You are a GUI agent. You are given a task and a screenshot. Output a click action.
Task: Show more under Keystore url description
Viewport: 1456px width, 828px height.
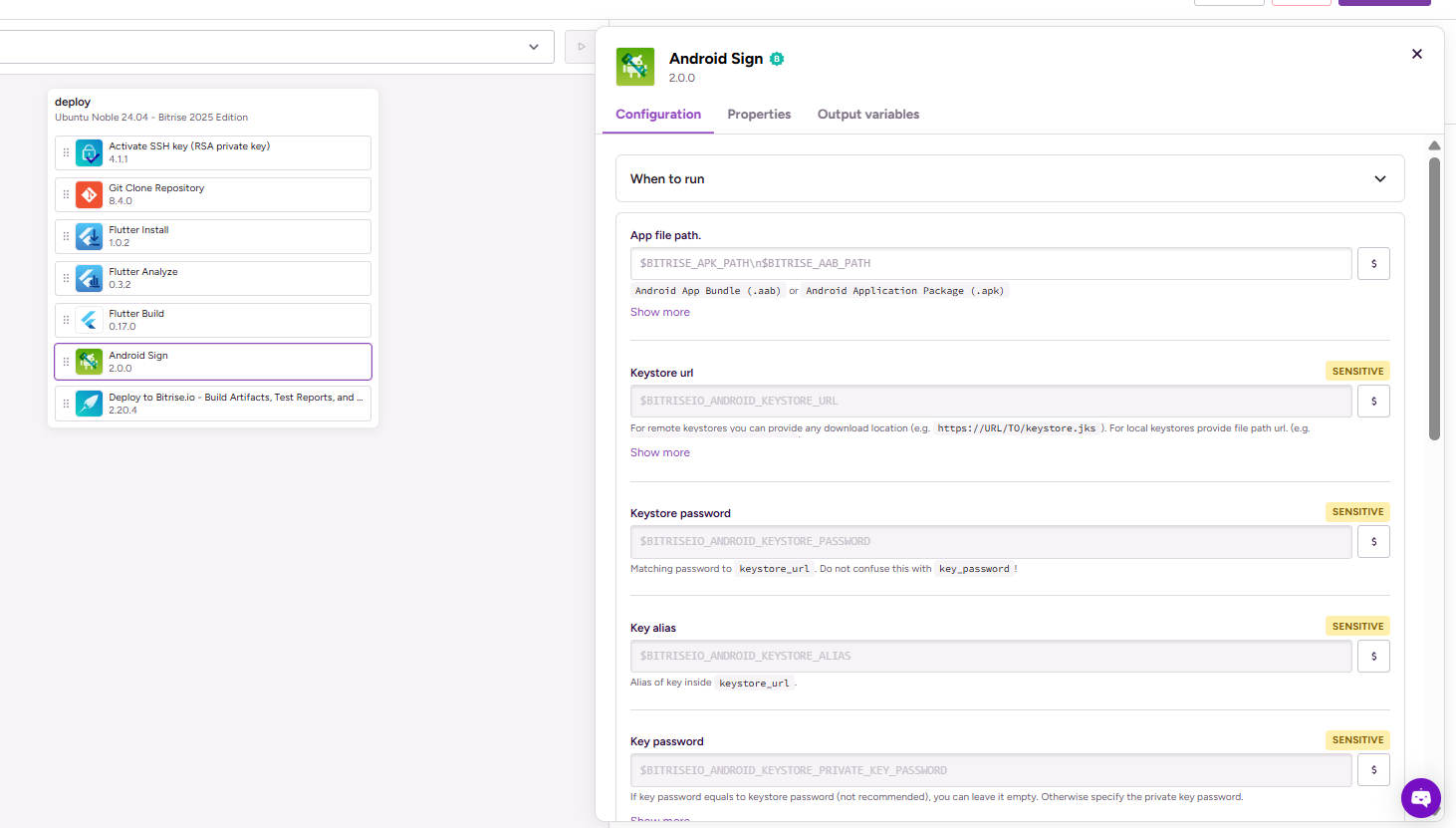(x=659, y=452)
